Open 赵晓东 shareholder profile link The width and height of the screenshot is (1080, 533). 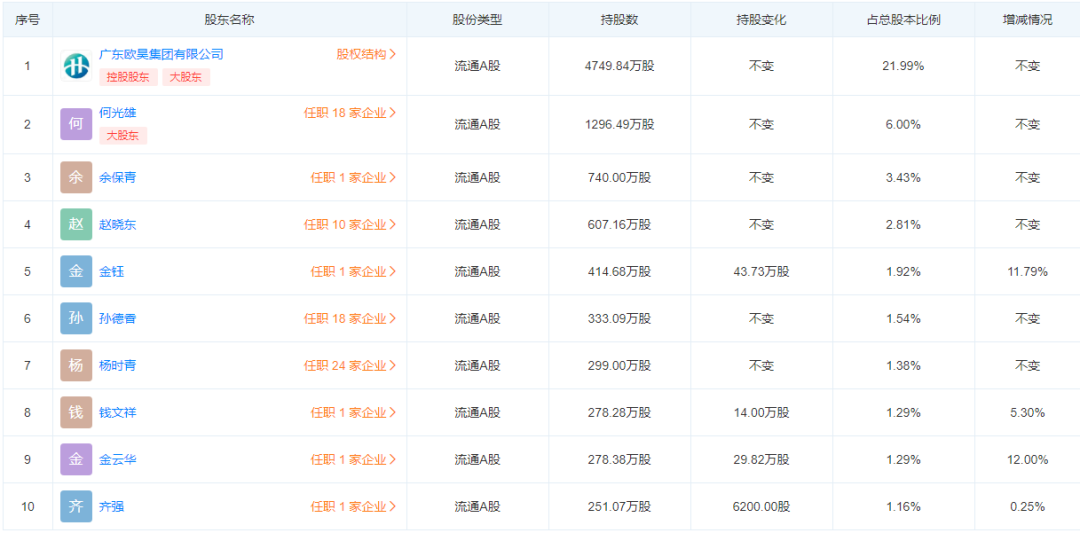[x=117, y=224]
